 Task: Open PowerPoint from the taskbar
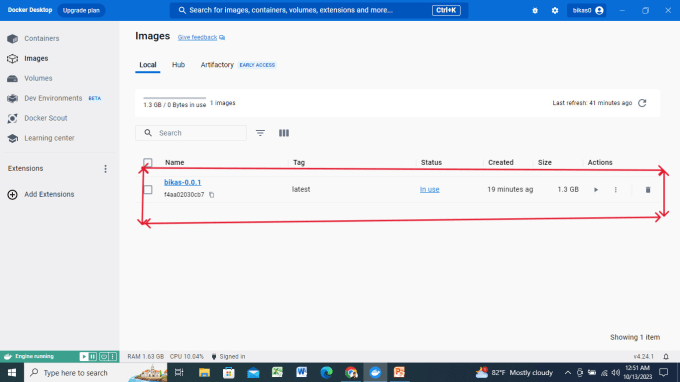399,372
